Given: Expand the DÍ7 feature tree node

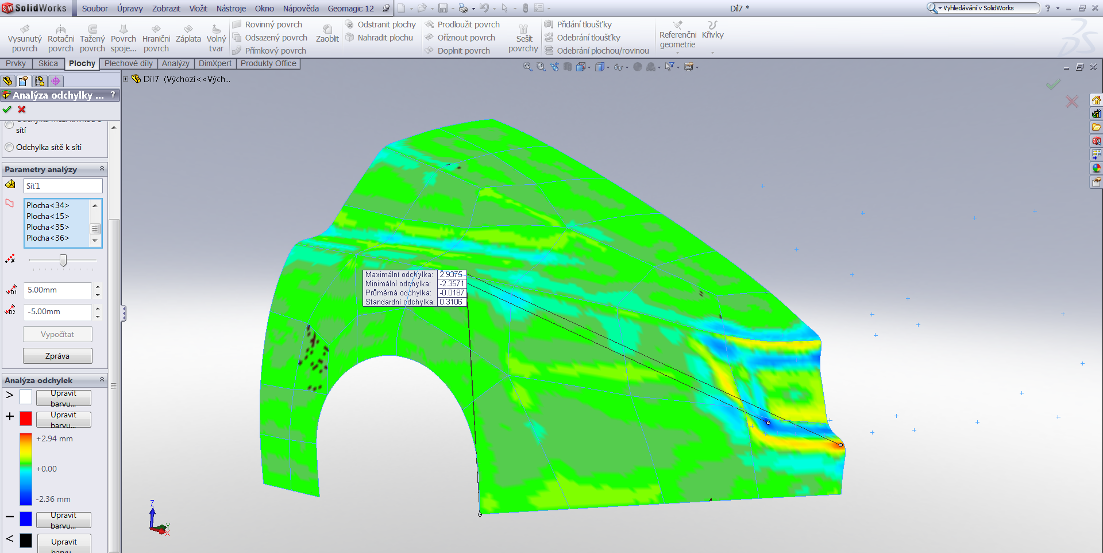Looking at the screenshot, I should click(x=127, y=78).
